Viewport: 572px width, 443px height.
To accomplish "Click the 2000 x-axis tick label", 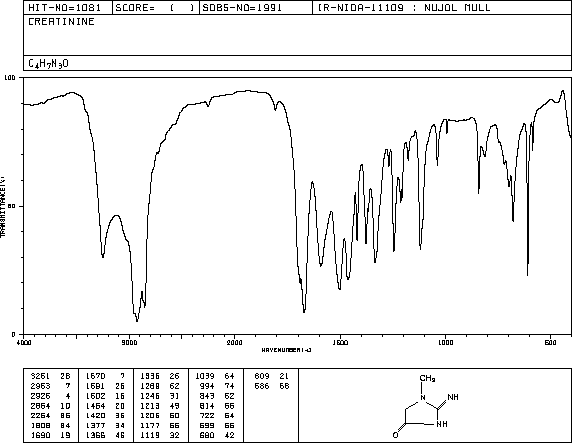I will coord(235,342).
